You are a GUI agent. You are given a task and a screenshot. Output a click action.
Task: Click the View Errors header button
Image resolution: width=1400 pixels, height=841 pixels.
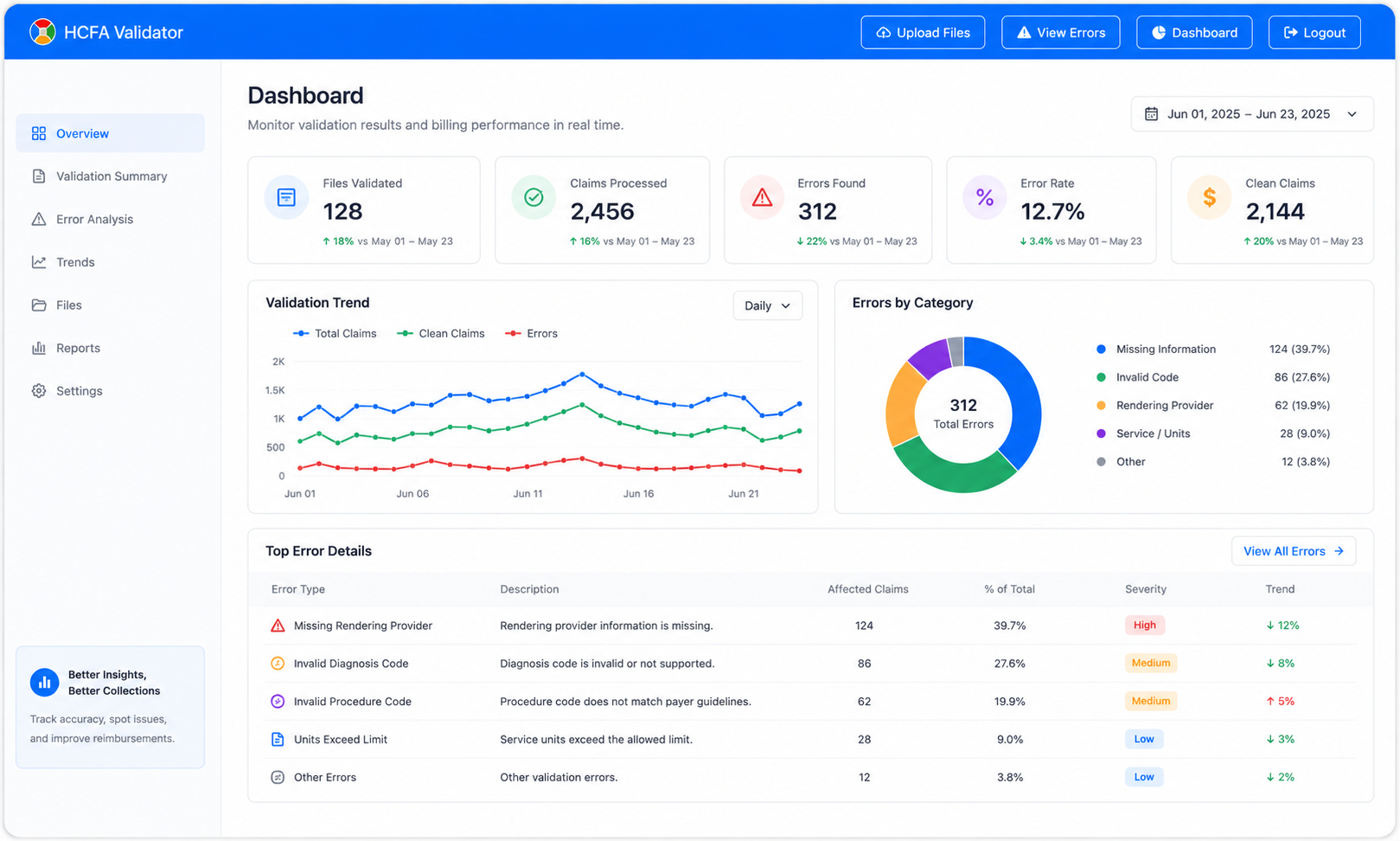tap(1060, 33)
